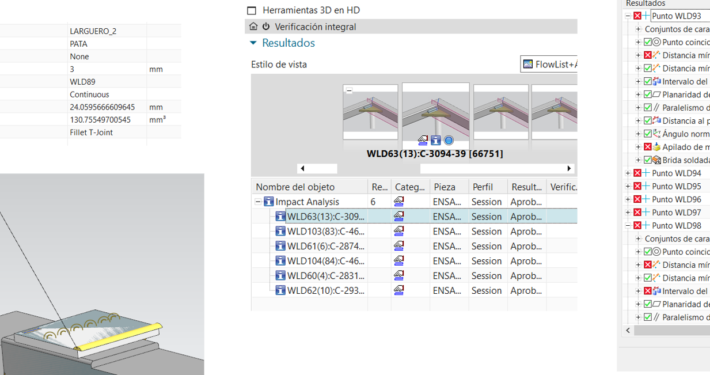The width and height of the screenshot is (710, 375).
Task: Select WLD61(6):C-2874 result row
Action: [414, 246]
